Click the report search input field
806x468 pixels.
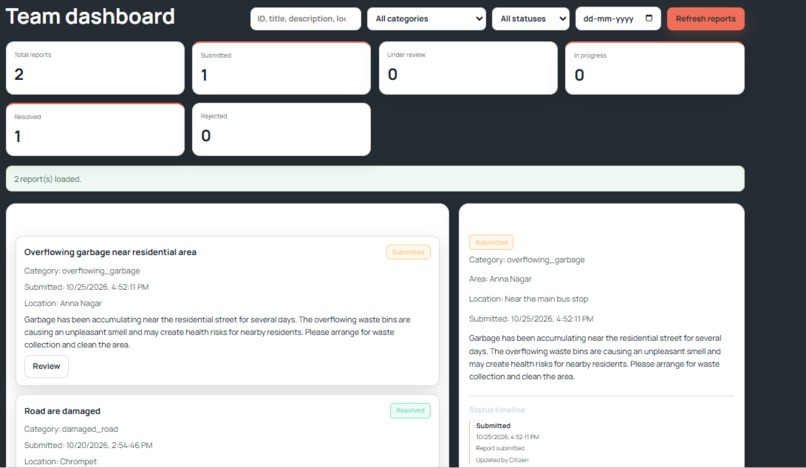[305, 19]
